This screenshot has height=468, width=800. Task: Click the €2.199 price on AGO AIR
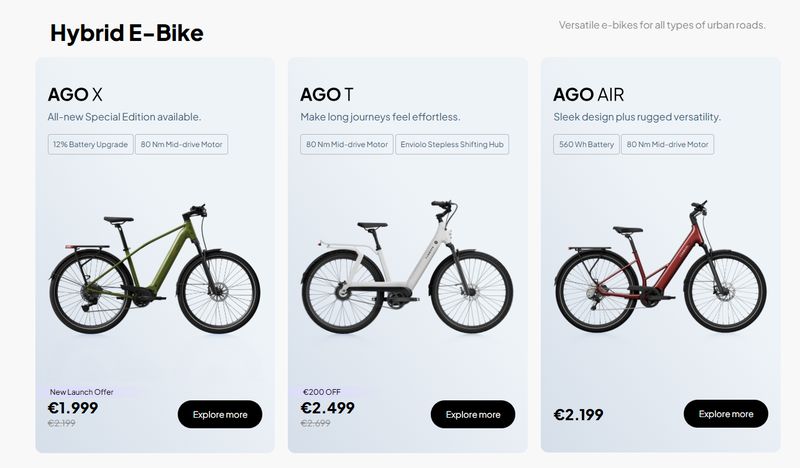click(x=578, y=414)
